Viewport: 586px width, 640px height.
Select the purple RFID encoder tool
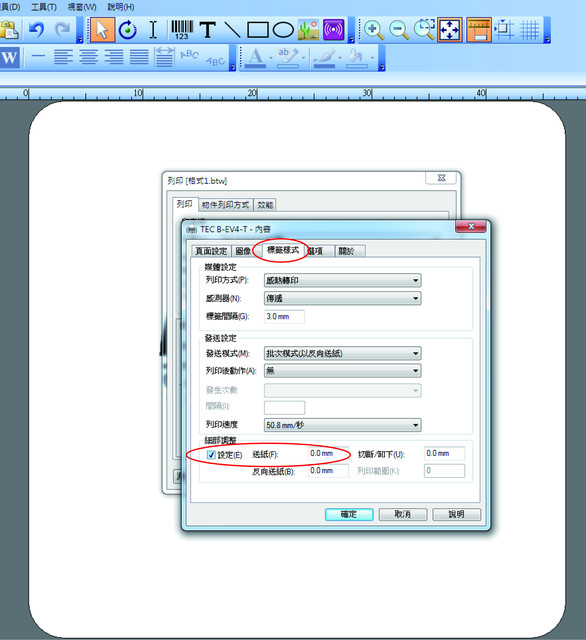click(334, 30)
